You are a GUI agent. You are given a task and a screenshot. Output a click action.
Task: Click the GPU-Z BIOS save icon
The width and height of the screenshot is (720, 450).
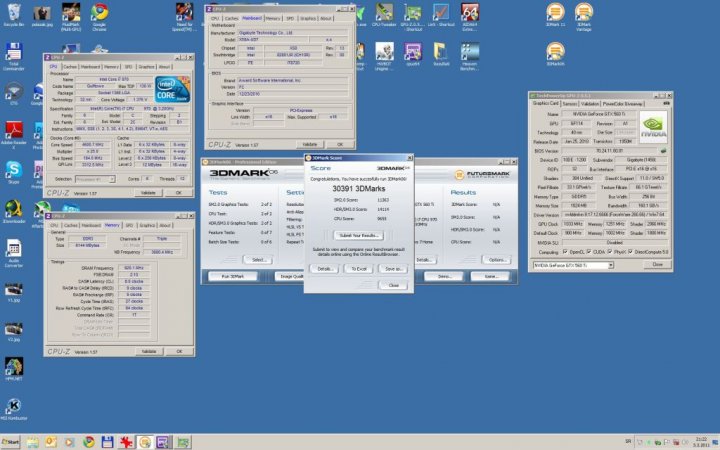[x=663, y=151]
